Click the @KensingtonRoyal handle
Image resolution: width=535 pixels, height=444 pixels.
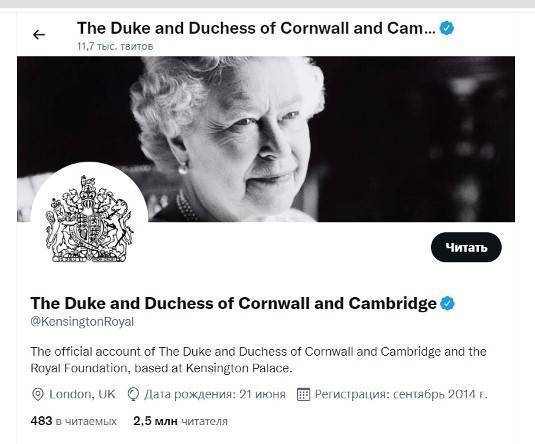pos(82,322)
